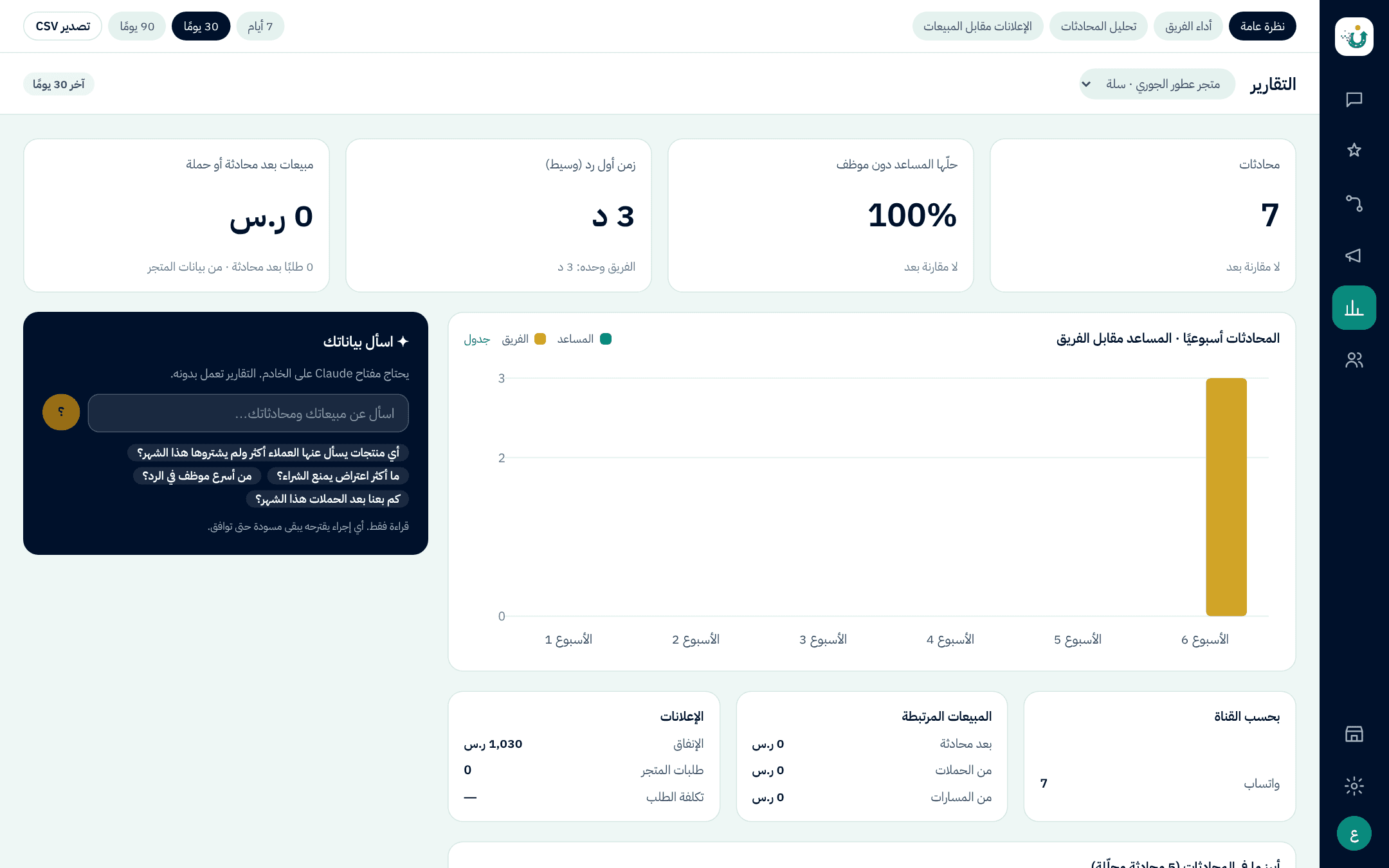This screenshot has height=868, width=1389.
Task: Expand store selector 'متجر عطور الجوري · سلة'
Action: (1157, 84)
